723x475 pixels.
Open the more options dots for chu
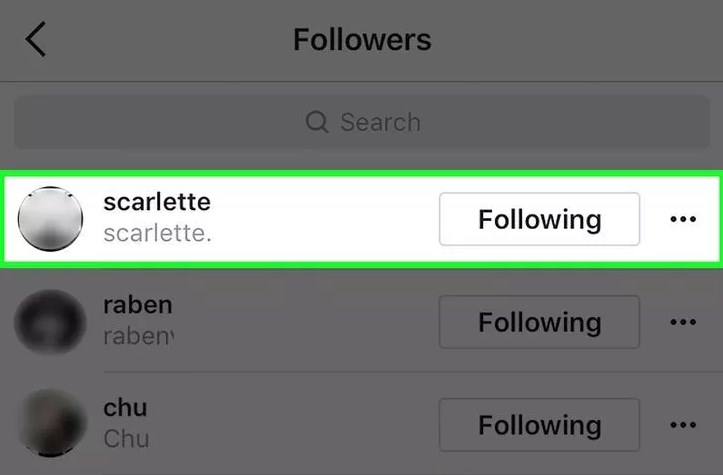pyautogui.click(x=683, y=425)
